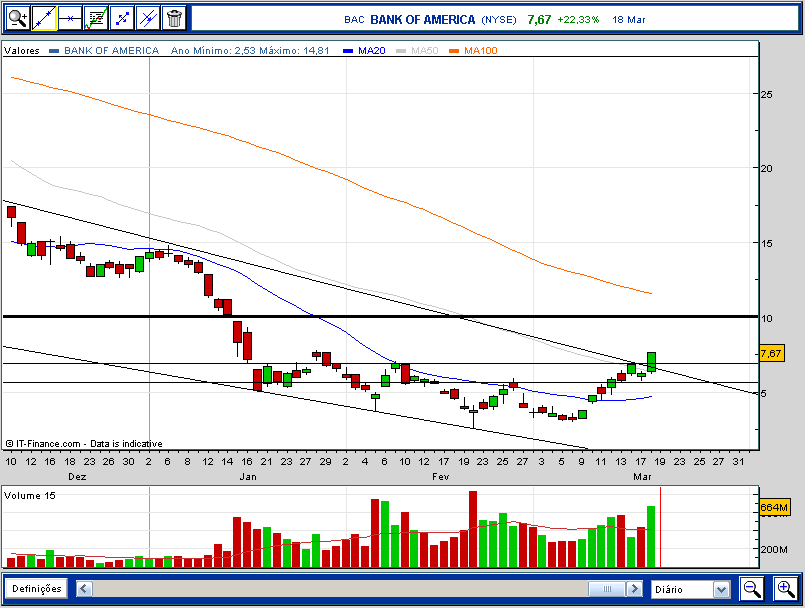805x608 pixels.
Task: Click the horizontal scrollbar thumb
Action: tap(607, 588)
